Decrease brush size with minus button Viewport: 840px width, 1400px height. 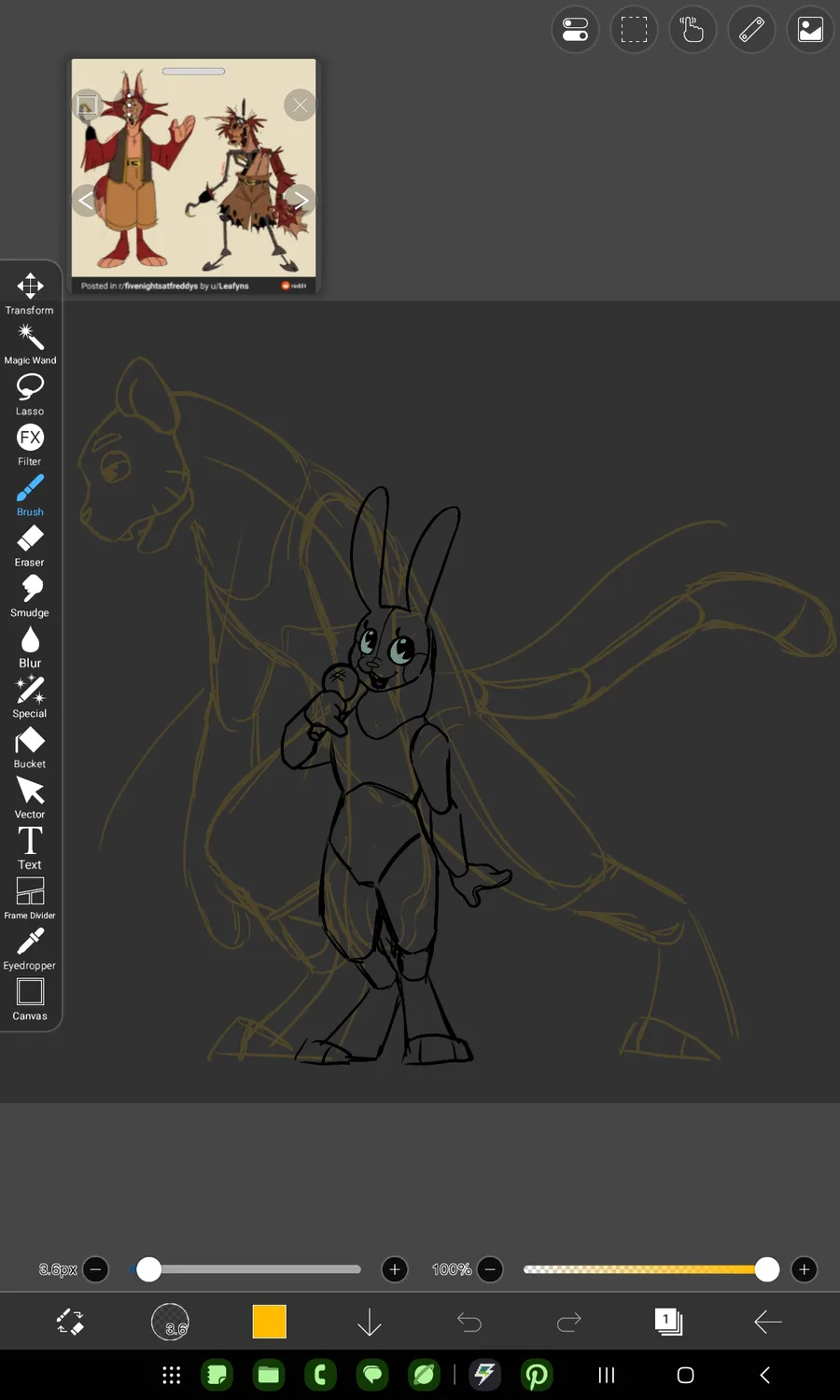(95, 1269)
